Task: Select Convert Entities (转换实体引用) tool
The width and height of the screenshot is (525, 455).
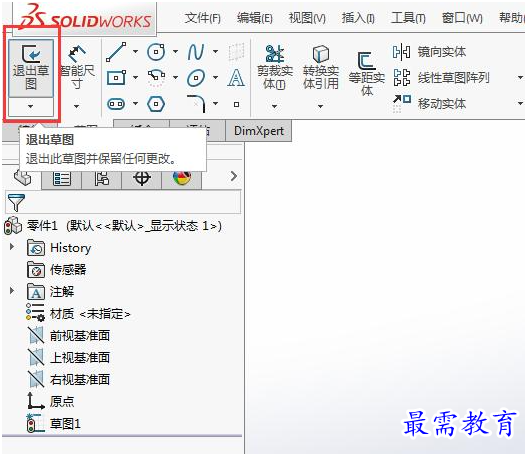Action: click(x=321, y=68)
